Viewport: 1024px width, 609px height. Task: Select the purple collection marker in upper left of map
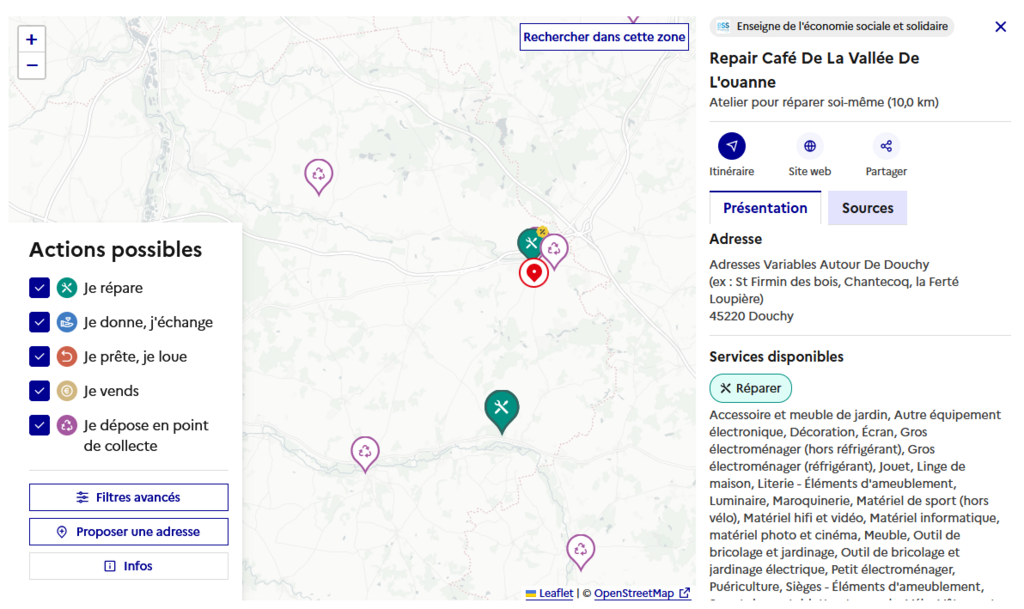319,175
